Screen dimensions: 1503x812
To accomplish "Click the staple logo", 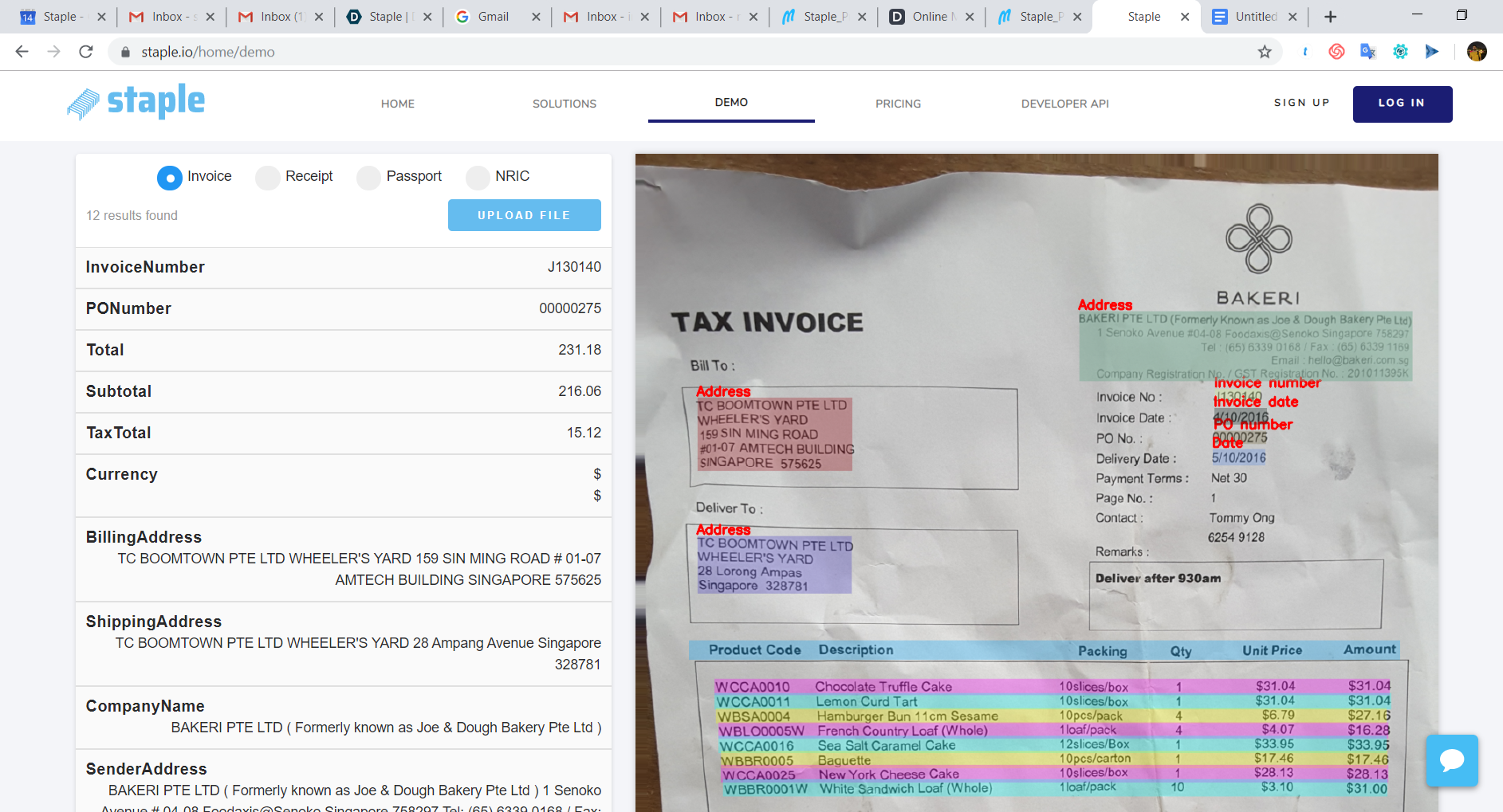I will pos(136,102).
